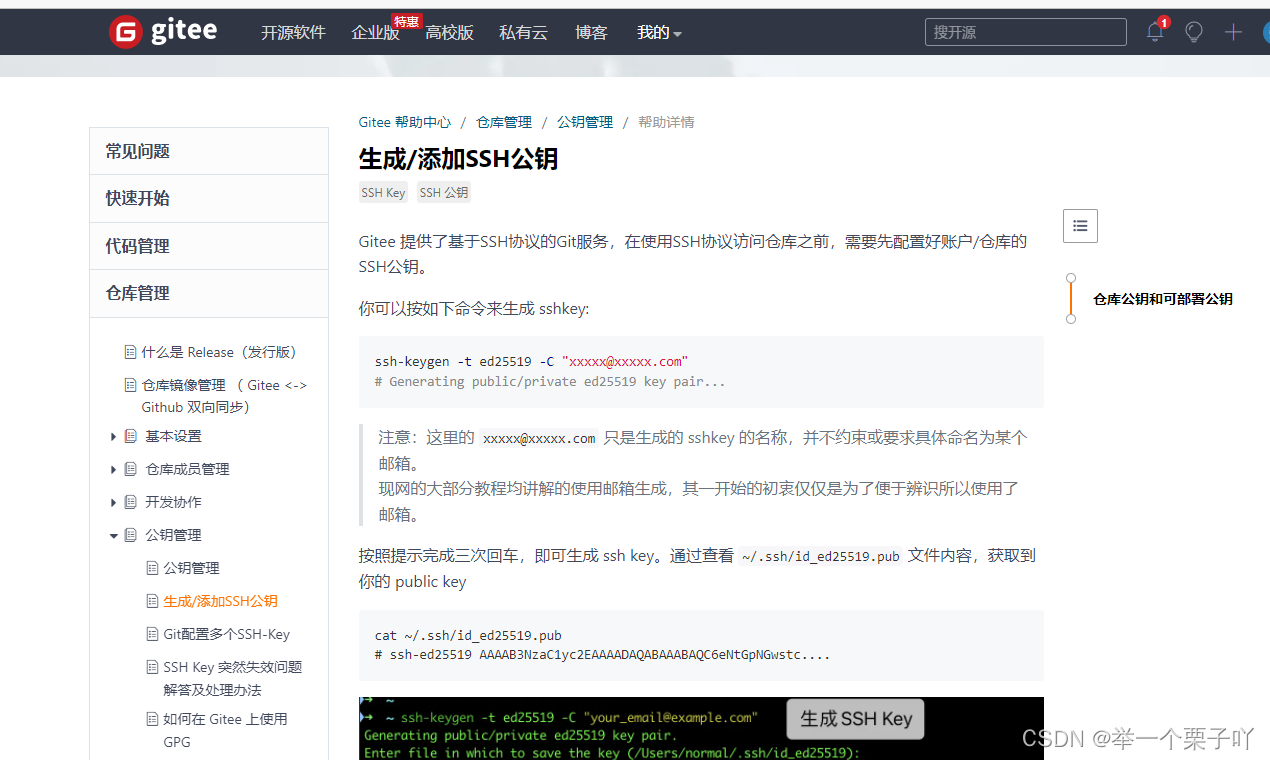Click the SSH Key tag
The image size is (1270, 760).
tap(384, 193)
